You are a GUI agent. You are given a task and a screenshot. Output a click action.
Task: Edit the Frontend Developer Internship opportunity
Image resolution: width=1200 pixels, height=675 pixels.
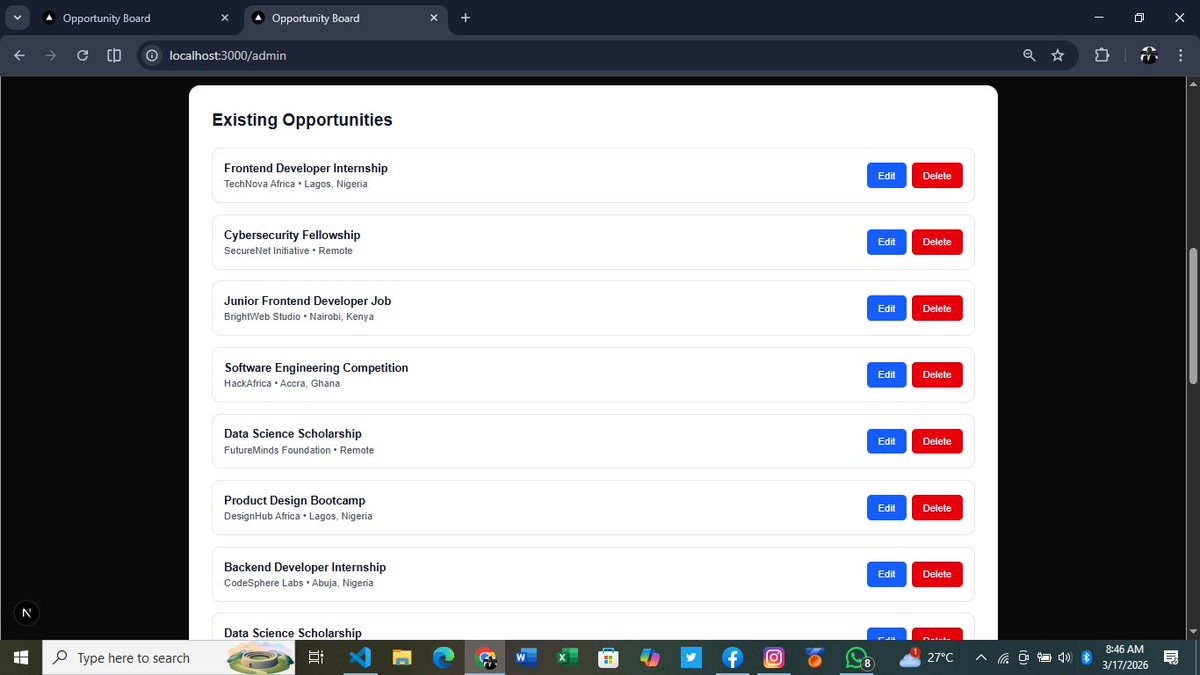[x=886, y=176]
